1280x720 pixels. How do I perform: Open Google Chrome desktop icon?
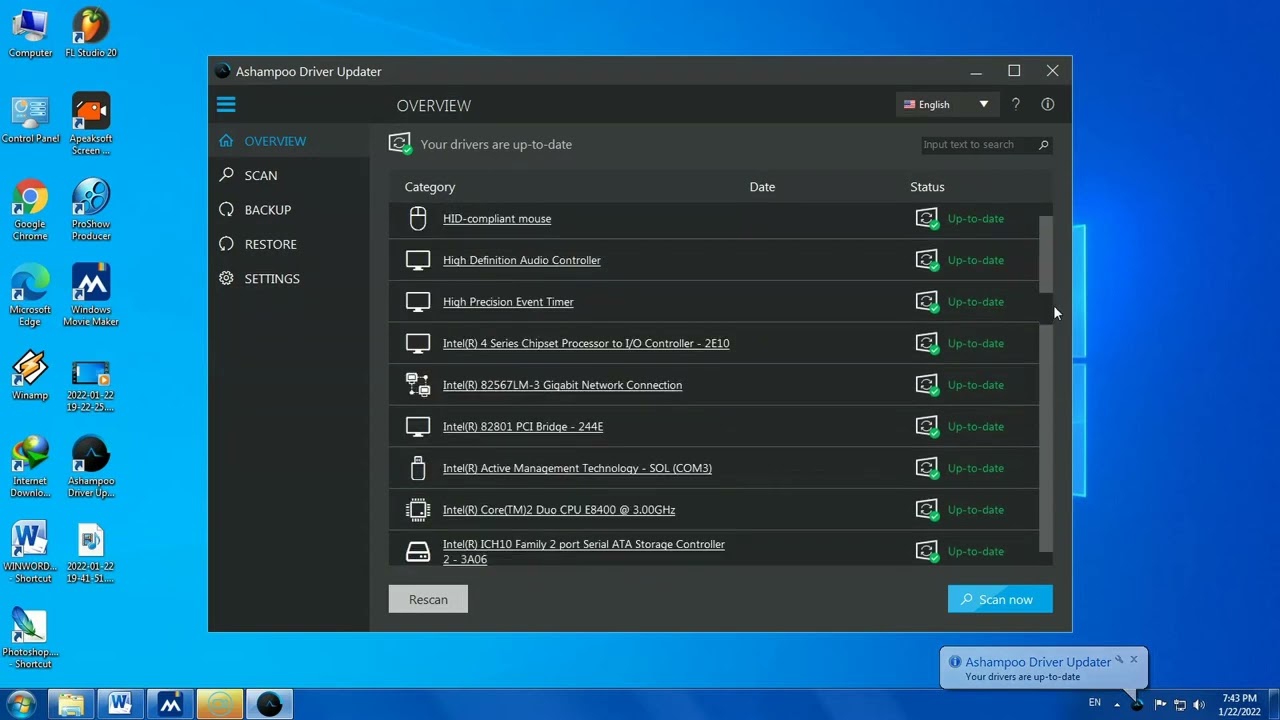30,210
